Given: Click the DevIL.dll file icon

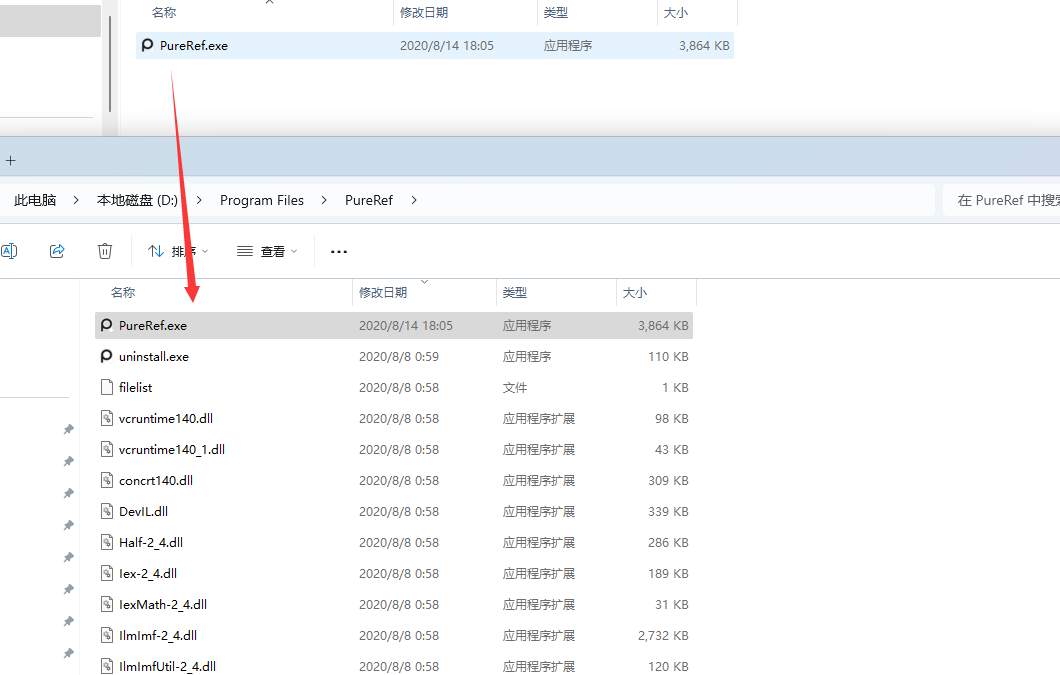Looking at the screenshot, I should click(106, 512).
